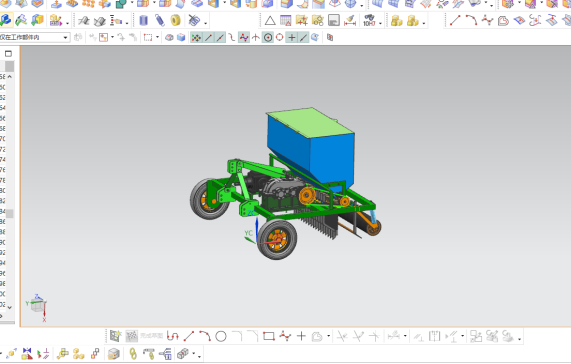
Task: Click the finish sketch checkered icon
Action: 131,336
